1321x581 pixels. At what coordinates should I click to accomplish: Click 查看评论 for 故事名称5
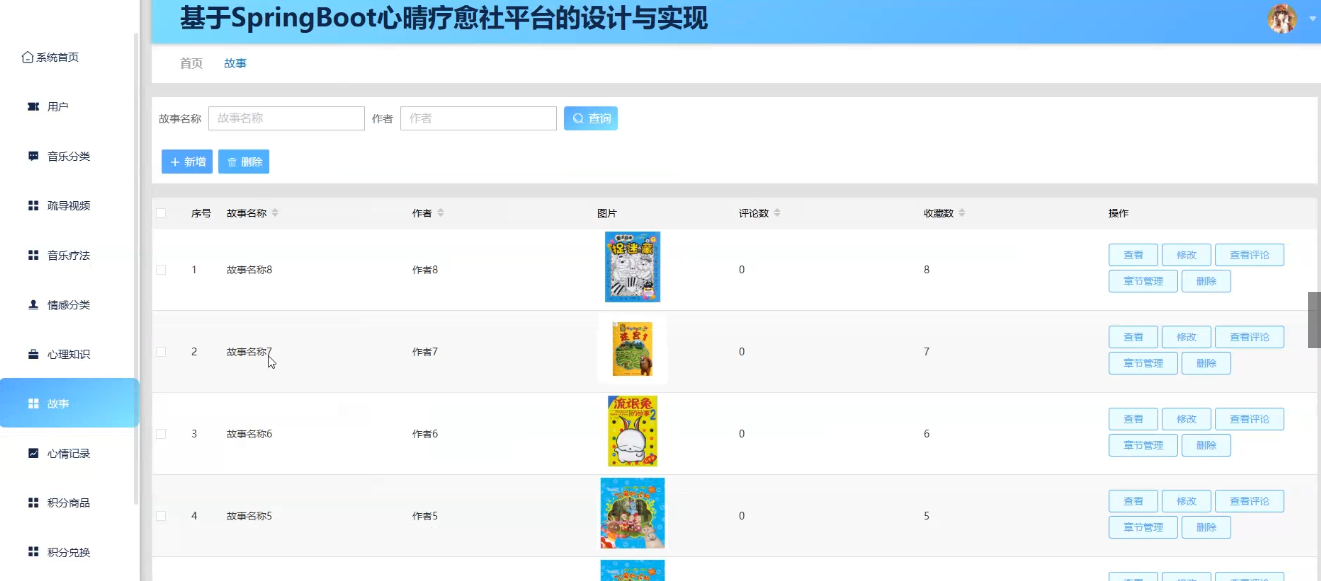click(1249, 501)
